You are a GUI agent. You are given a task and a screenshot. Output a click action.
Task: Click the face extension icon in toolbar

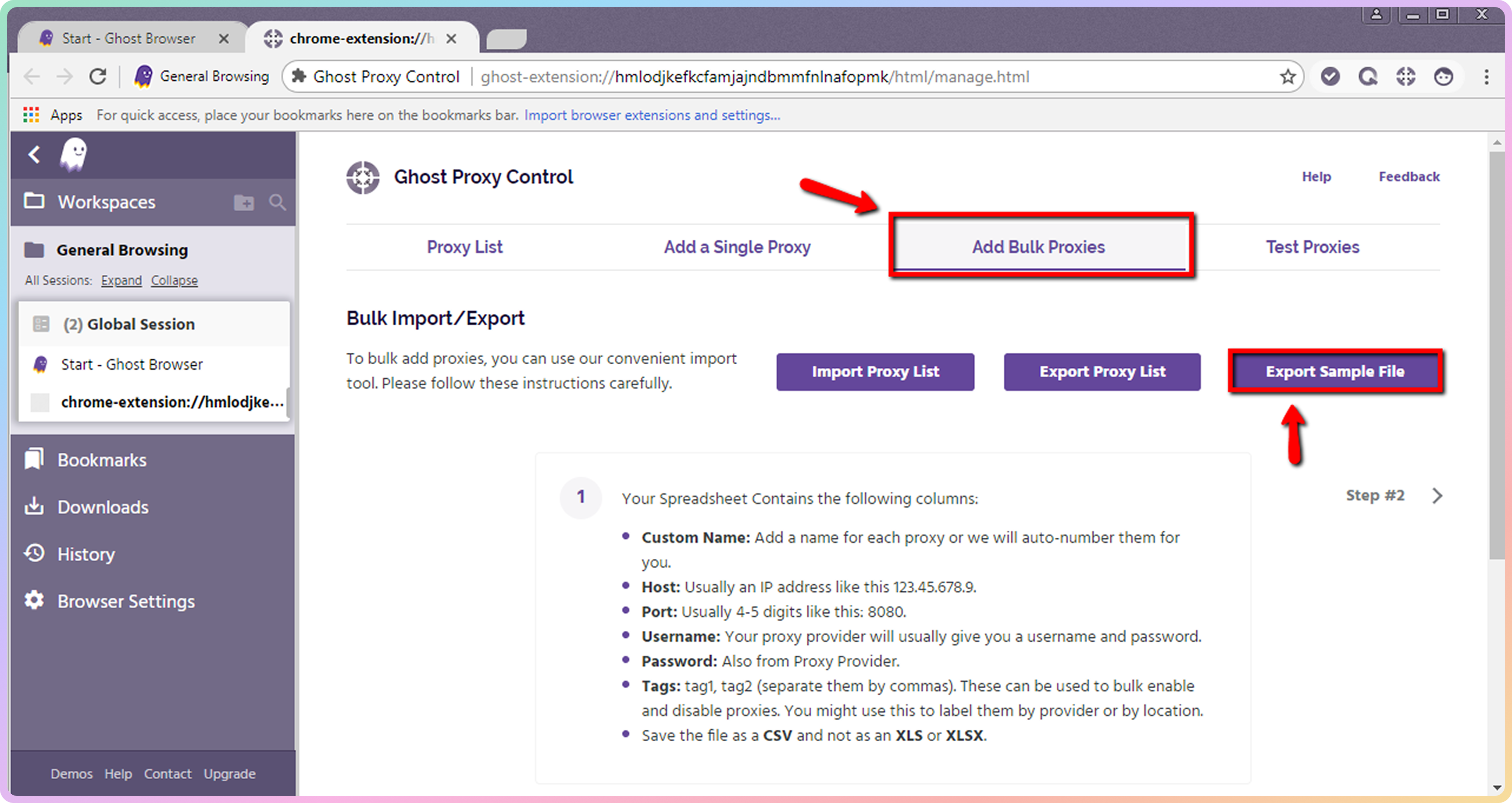[x=1443, y=76]
